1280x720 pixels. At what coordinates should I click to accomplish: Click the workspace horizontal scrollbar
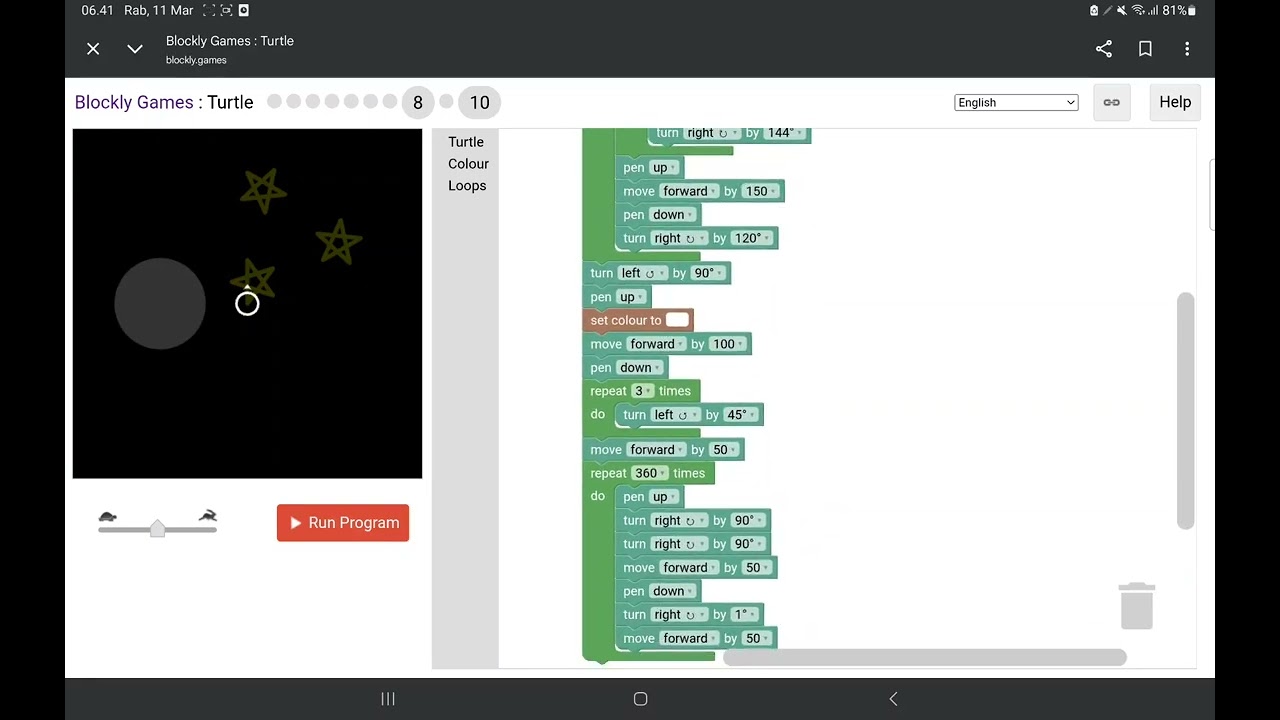[x=925, y=657]
